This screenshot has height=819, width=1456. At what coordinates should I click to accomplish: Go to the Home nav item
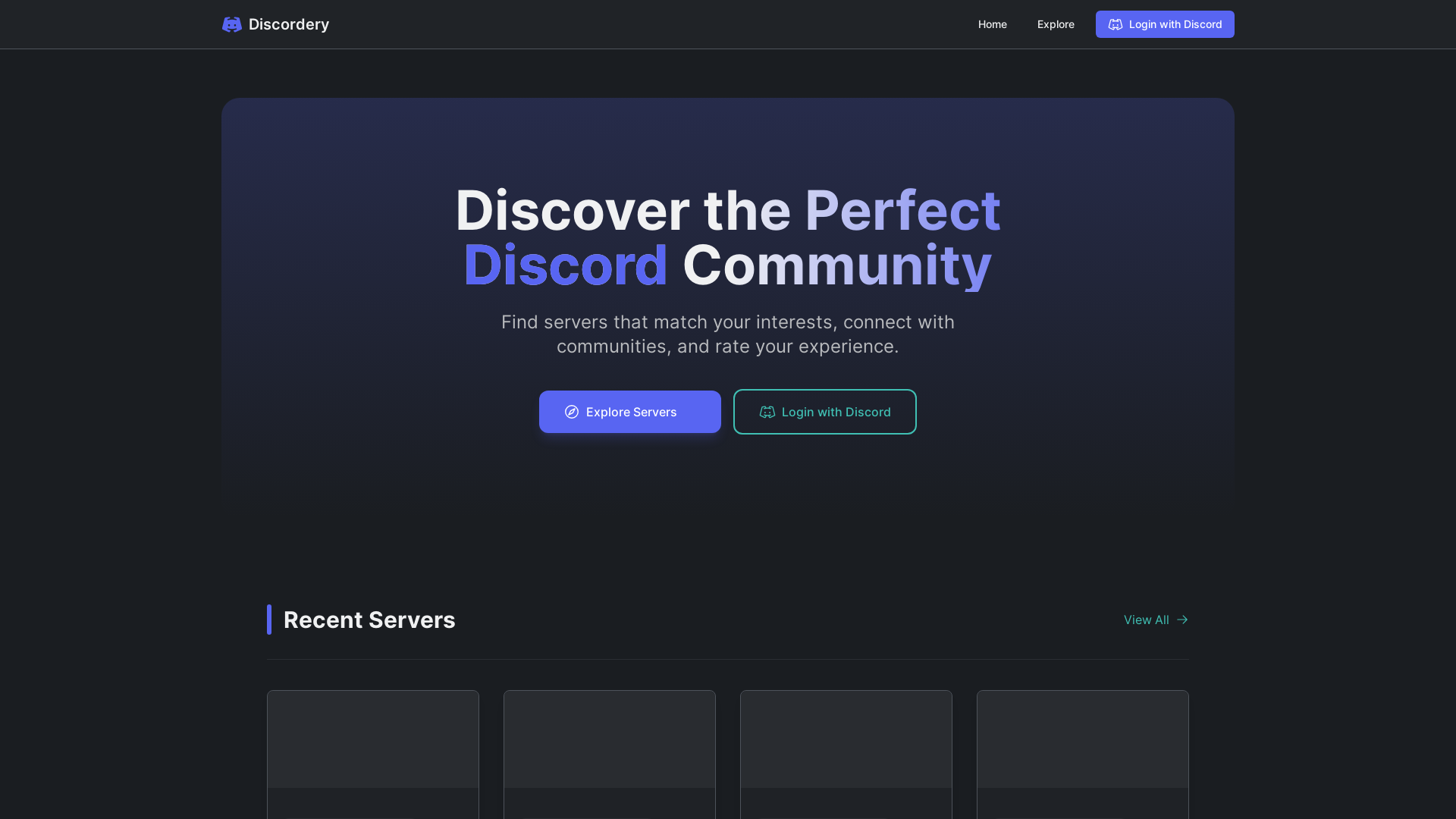[992, 24]
